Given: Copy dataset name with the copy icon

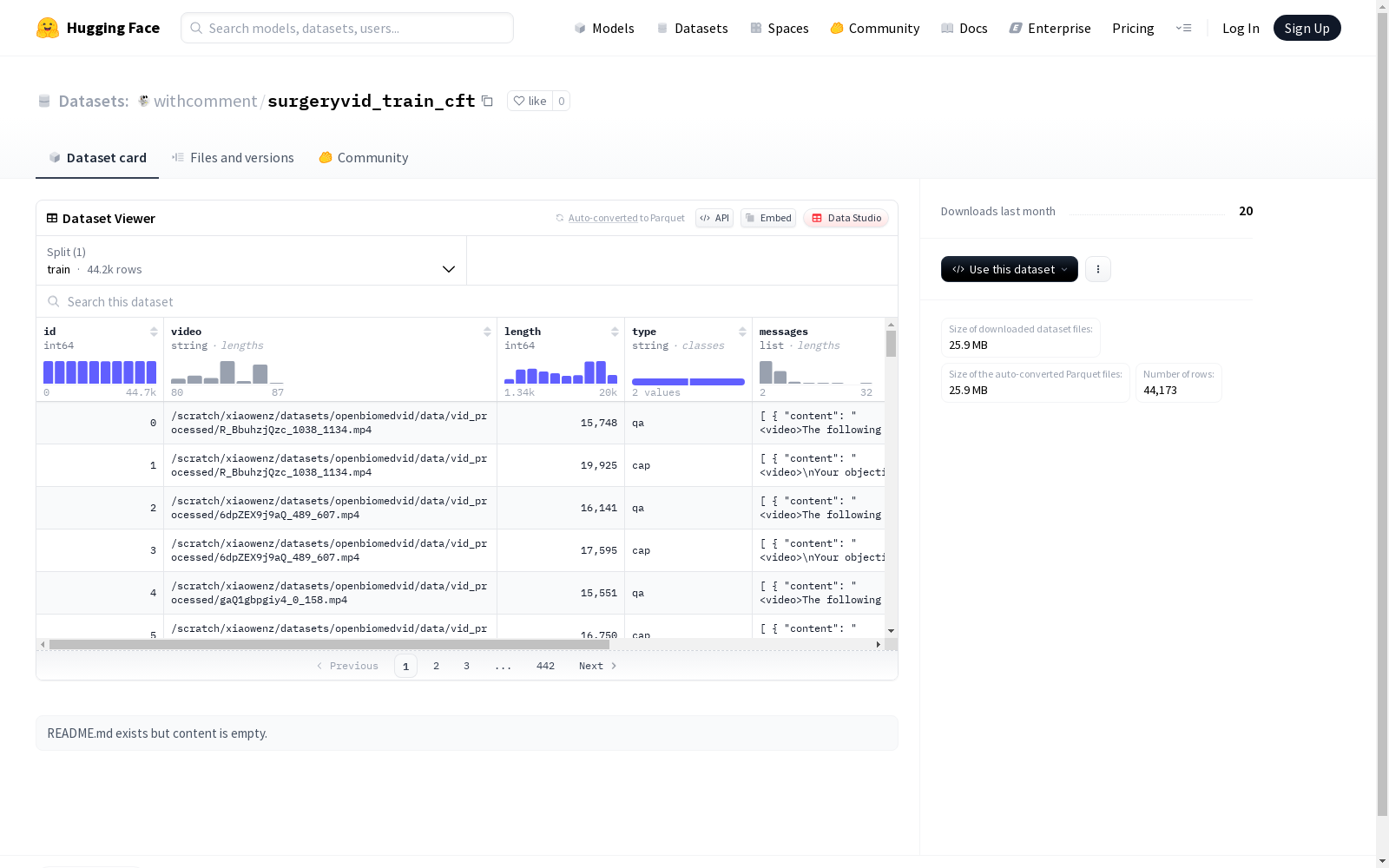Looking at the screenshot, I should 488,101.
